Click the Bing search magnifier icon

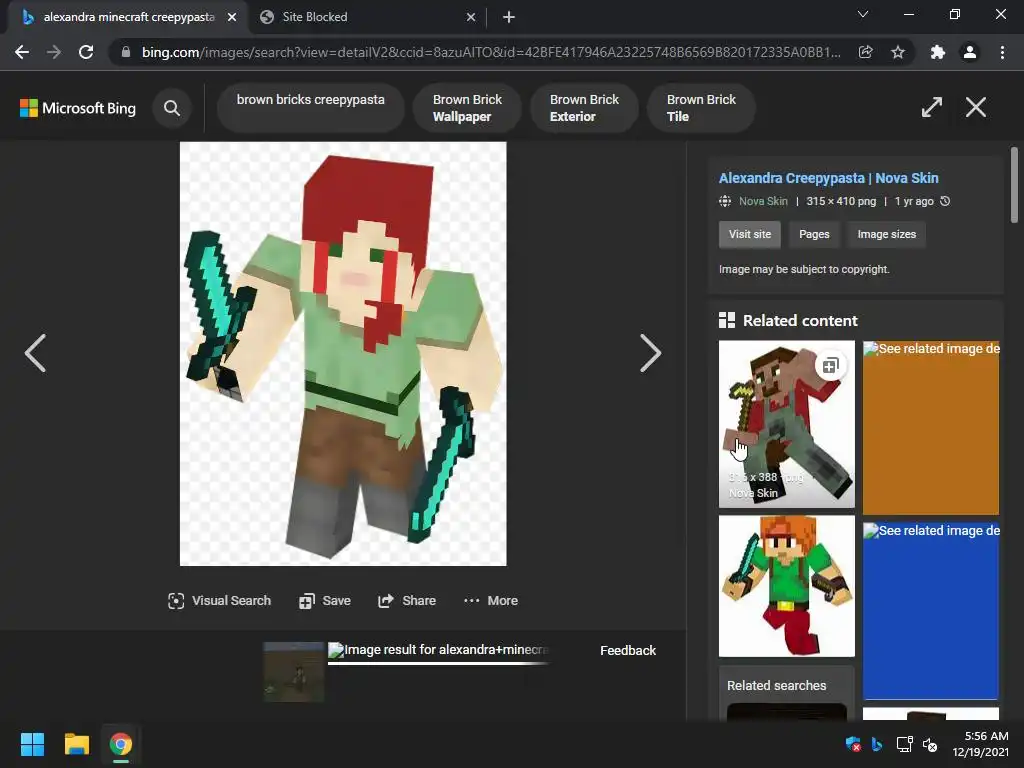pos(172,108)
